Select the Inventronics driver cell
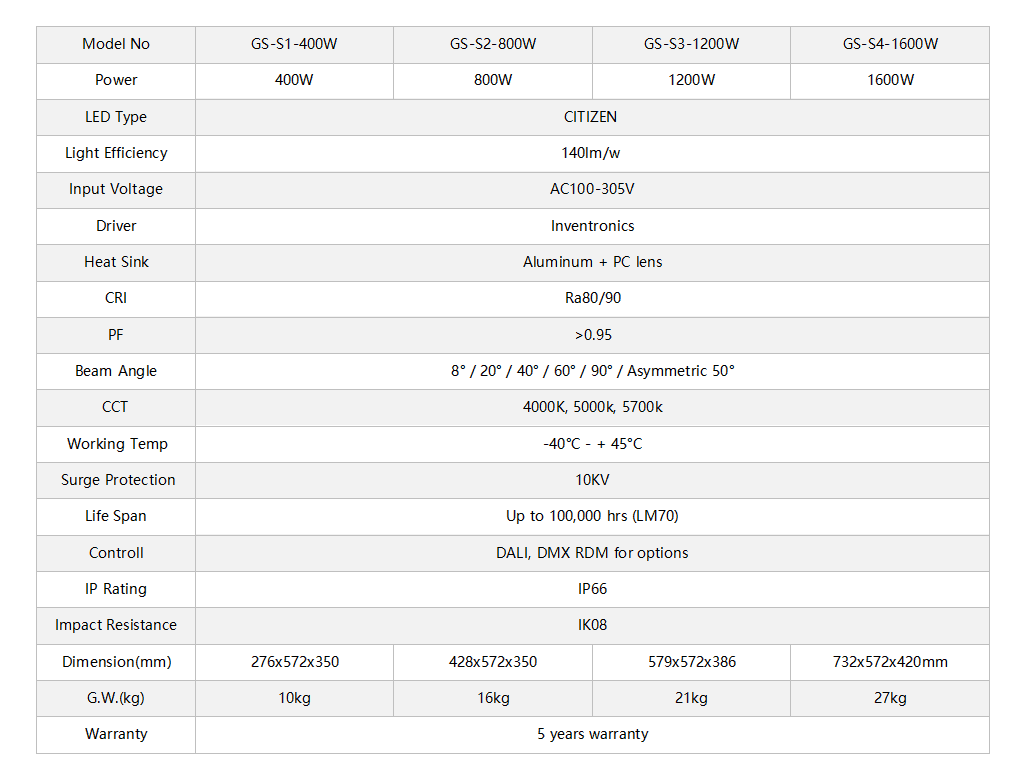This screenshot has width=1026, height=780. tap(592, 226)
